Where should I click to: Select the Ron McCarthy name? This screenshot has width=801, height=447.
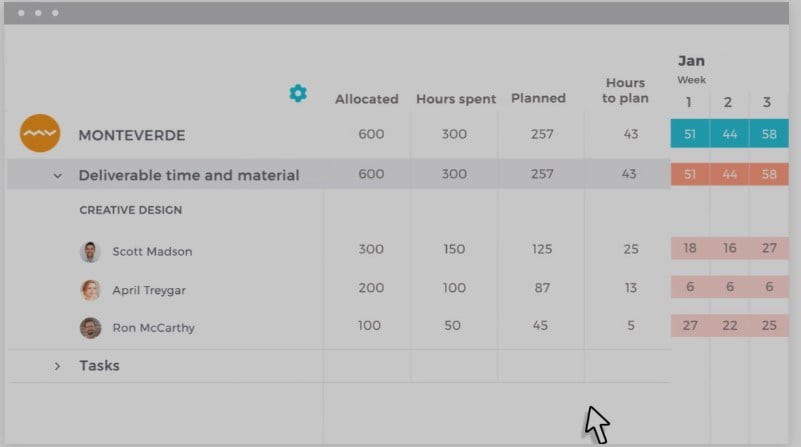(153, 328)
